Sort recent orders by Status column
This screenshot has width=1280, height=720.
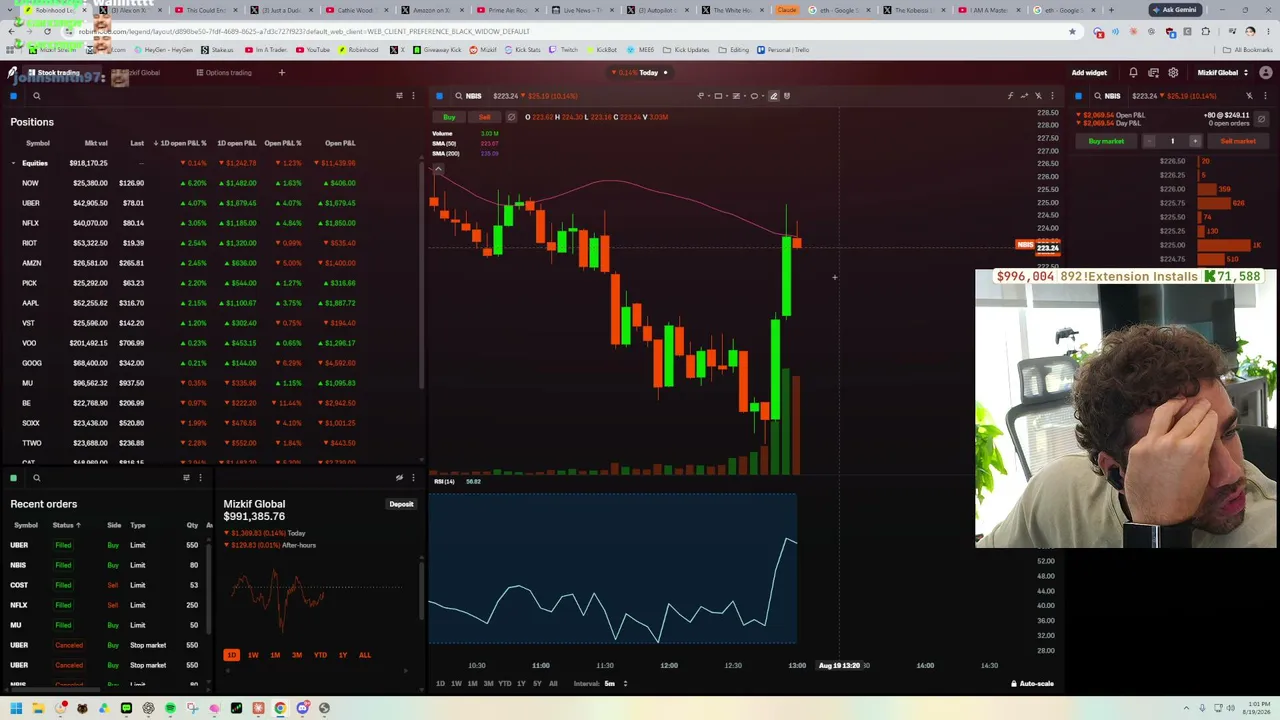point(66,525)
